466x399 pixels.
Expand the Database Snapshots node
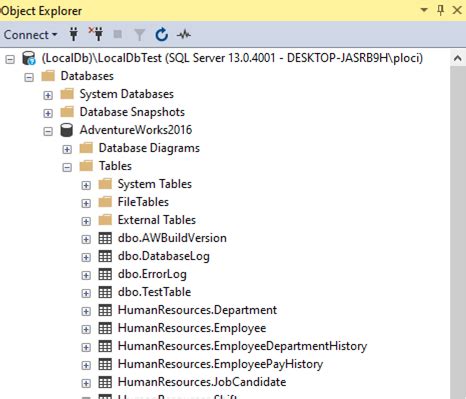(x=48, y=114)
